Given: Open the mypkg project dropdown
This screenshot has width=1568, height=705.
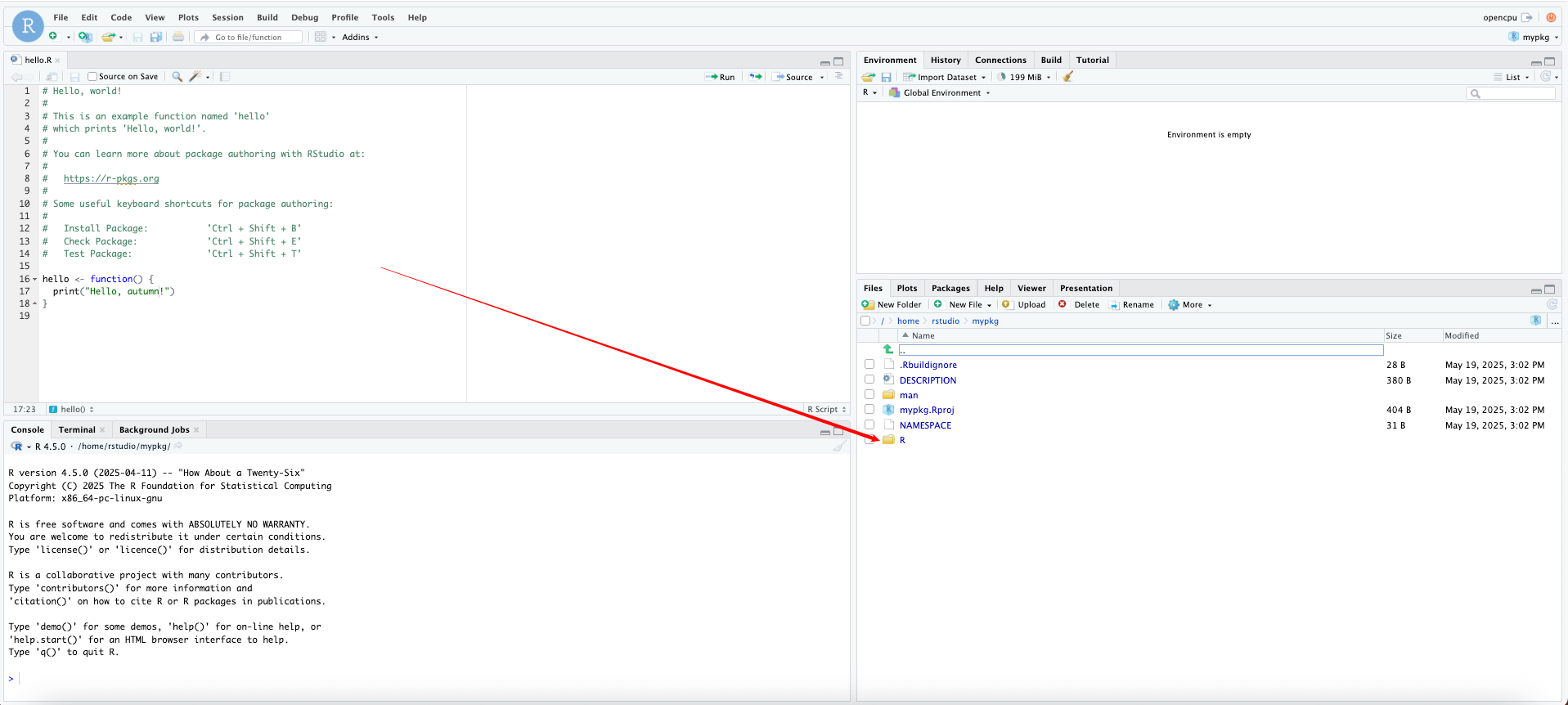Looking at the screenshot, I should pos(1534,37).
